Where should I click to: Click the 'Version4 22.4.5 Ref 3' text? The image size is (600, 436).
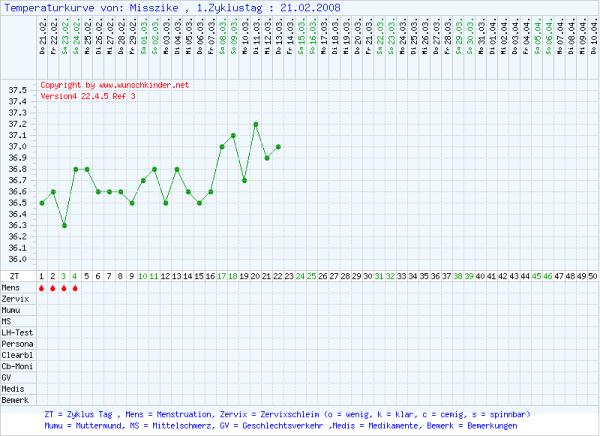(x=86, y=97)
